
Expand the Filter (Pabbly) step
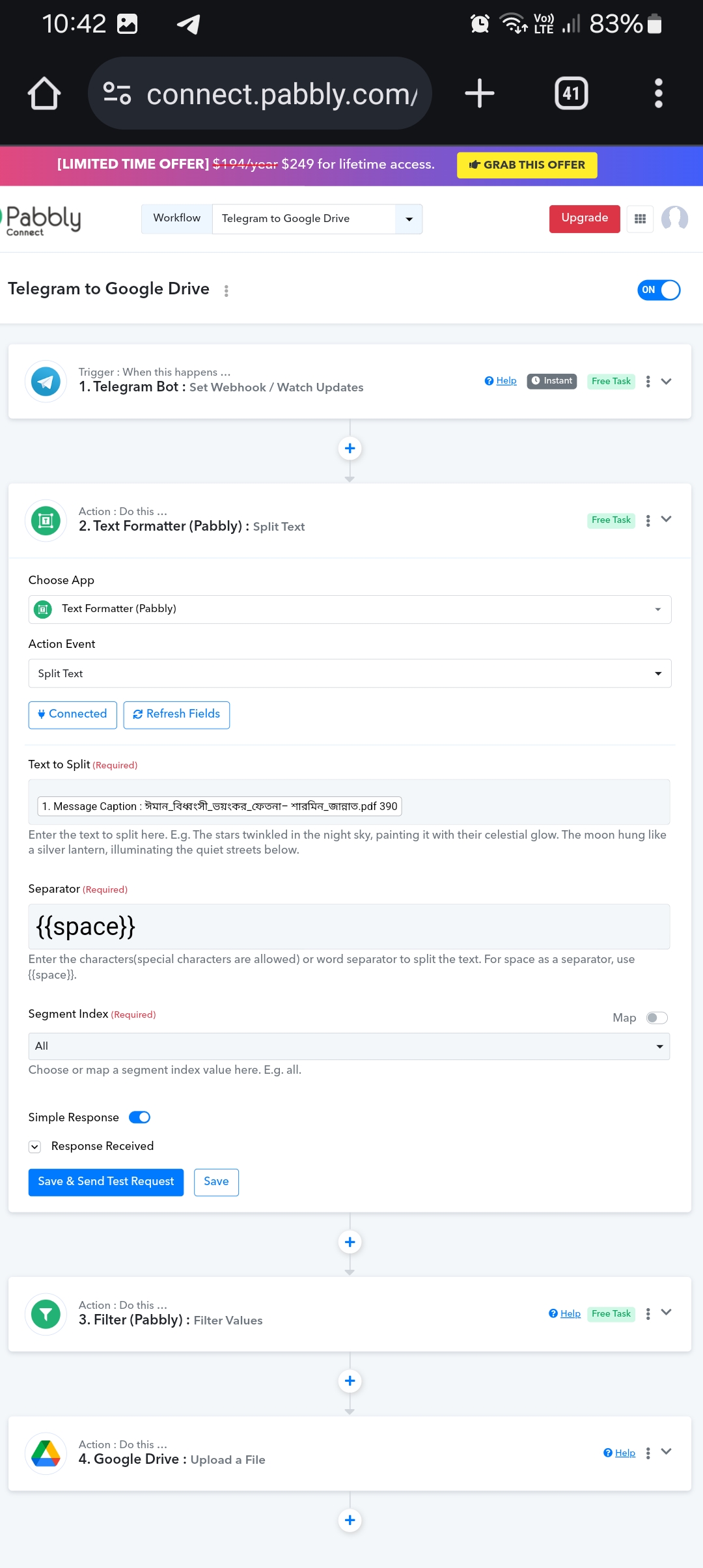666,1313
